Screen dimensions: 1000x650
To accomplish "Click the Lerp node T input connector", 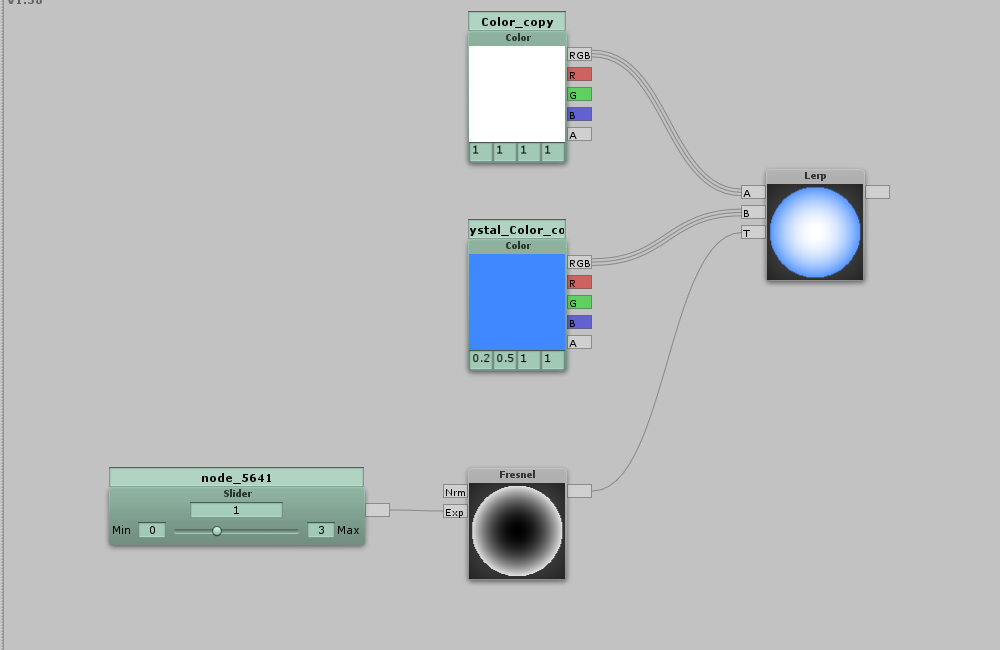I will pos(753,233).
